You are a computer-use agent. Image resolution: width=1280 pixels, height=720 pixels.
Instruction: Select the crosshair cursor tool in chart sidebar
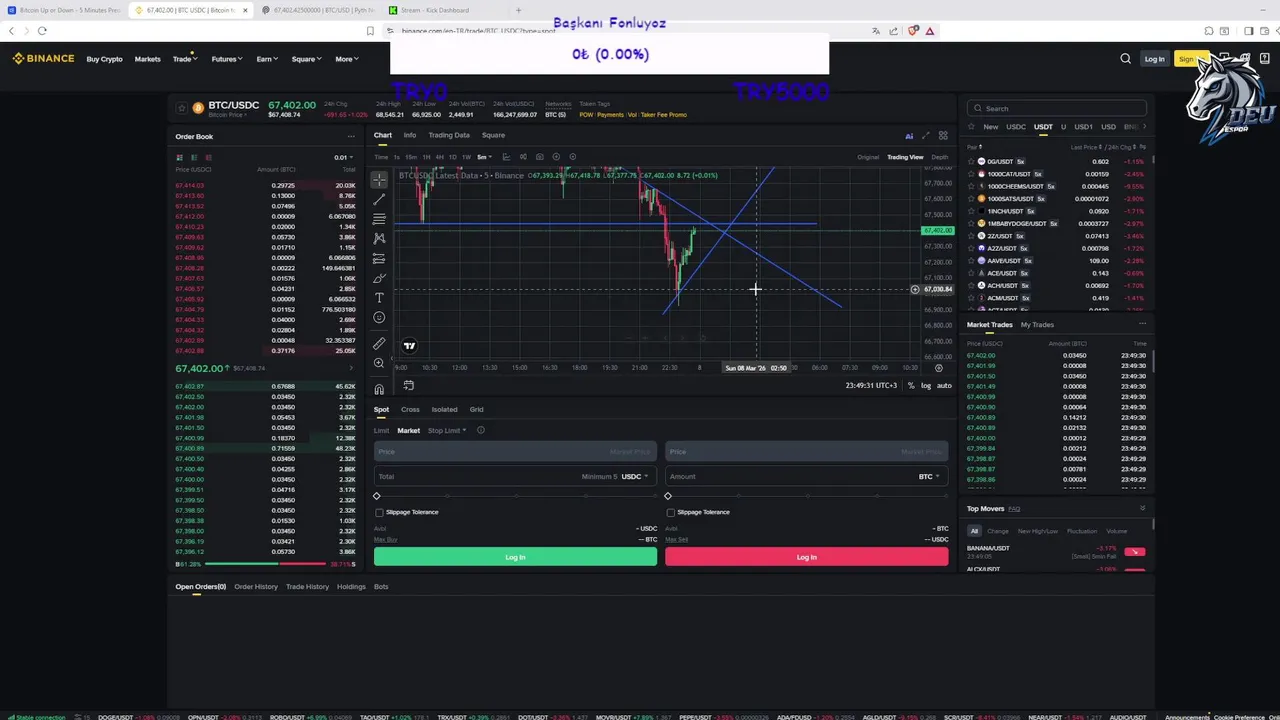(x=379, y=180)
